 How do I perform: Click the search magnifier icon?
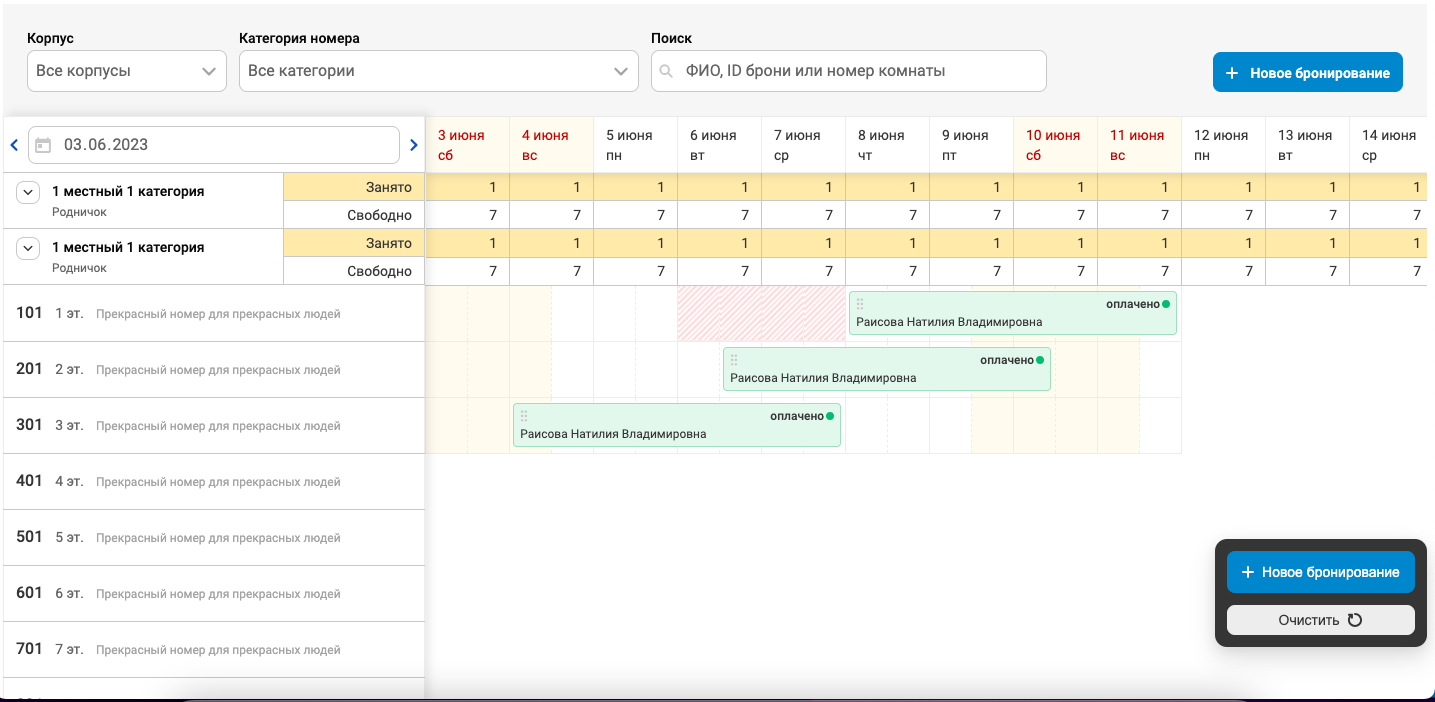pyautogui.click(x=666, y=71)
